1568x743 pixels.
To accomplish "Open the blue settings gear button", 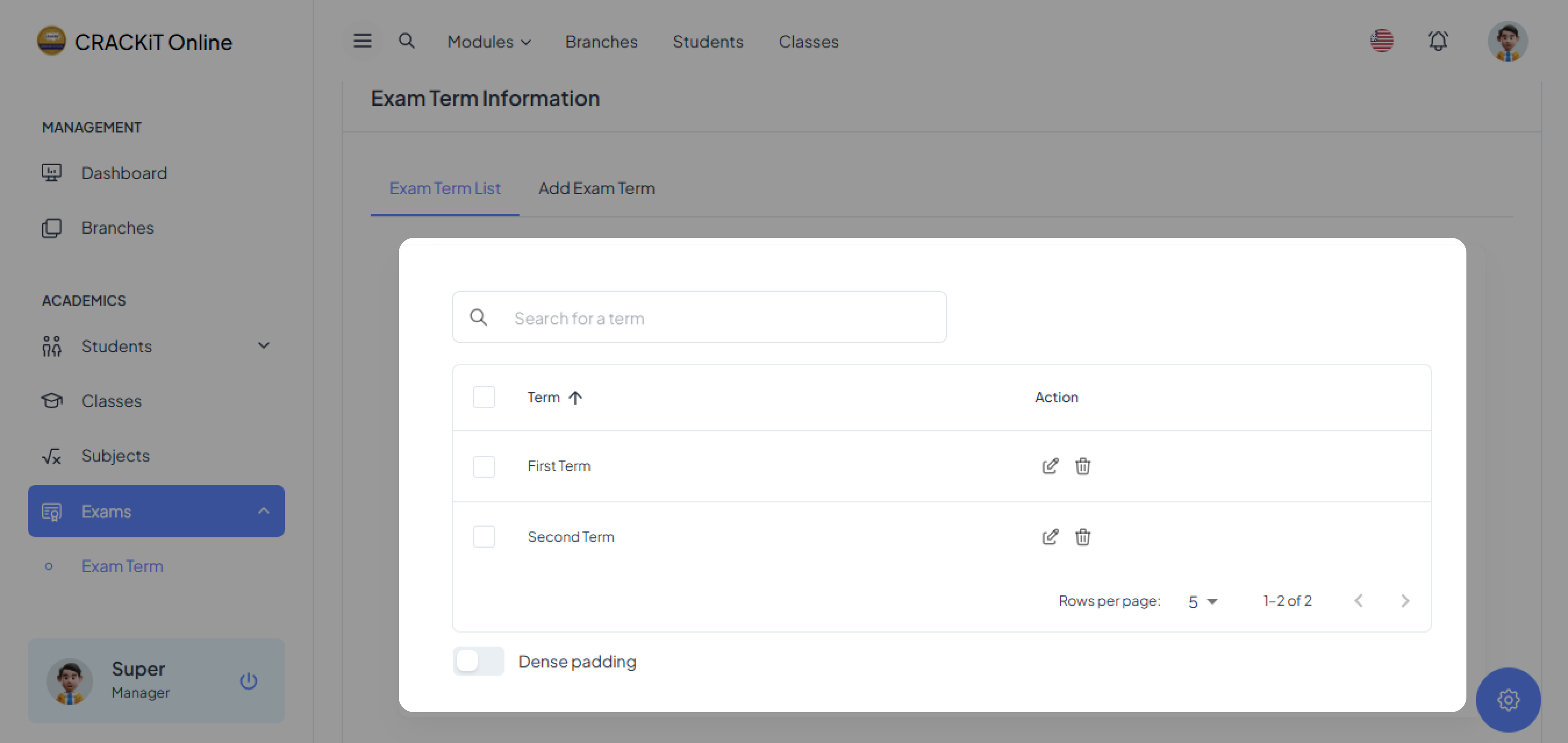I will (x=1508, y=699).
